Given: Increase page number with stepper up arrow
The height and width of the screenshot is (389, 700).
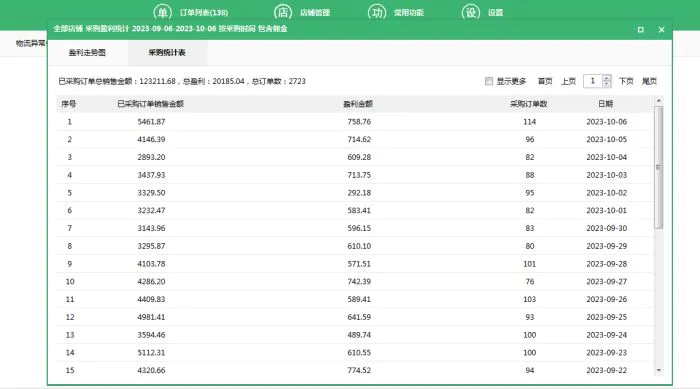Looking at the screenshot, I should 606,78.
